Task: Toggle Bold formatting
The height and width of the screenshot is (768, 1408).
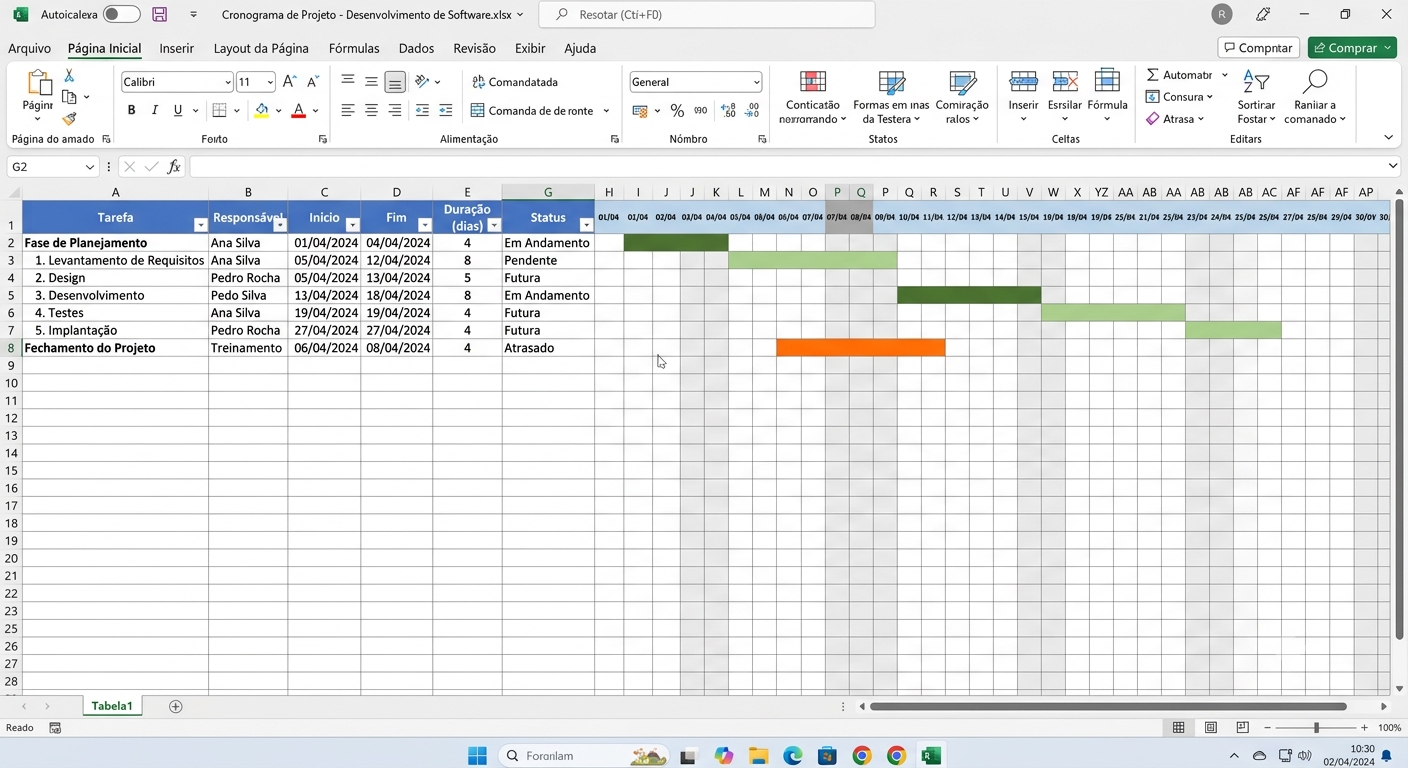Action: [131, 111]
